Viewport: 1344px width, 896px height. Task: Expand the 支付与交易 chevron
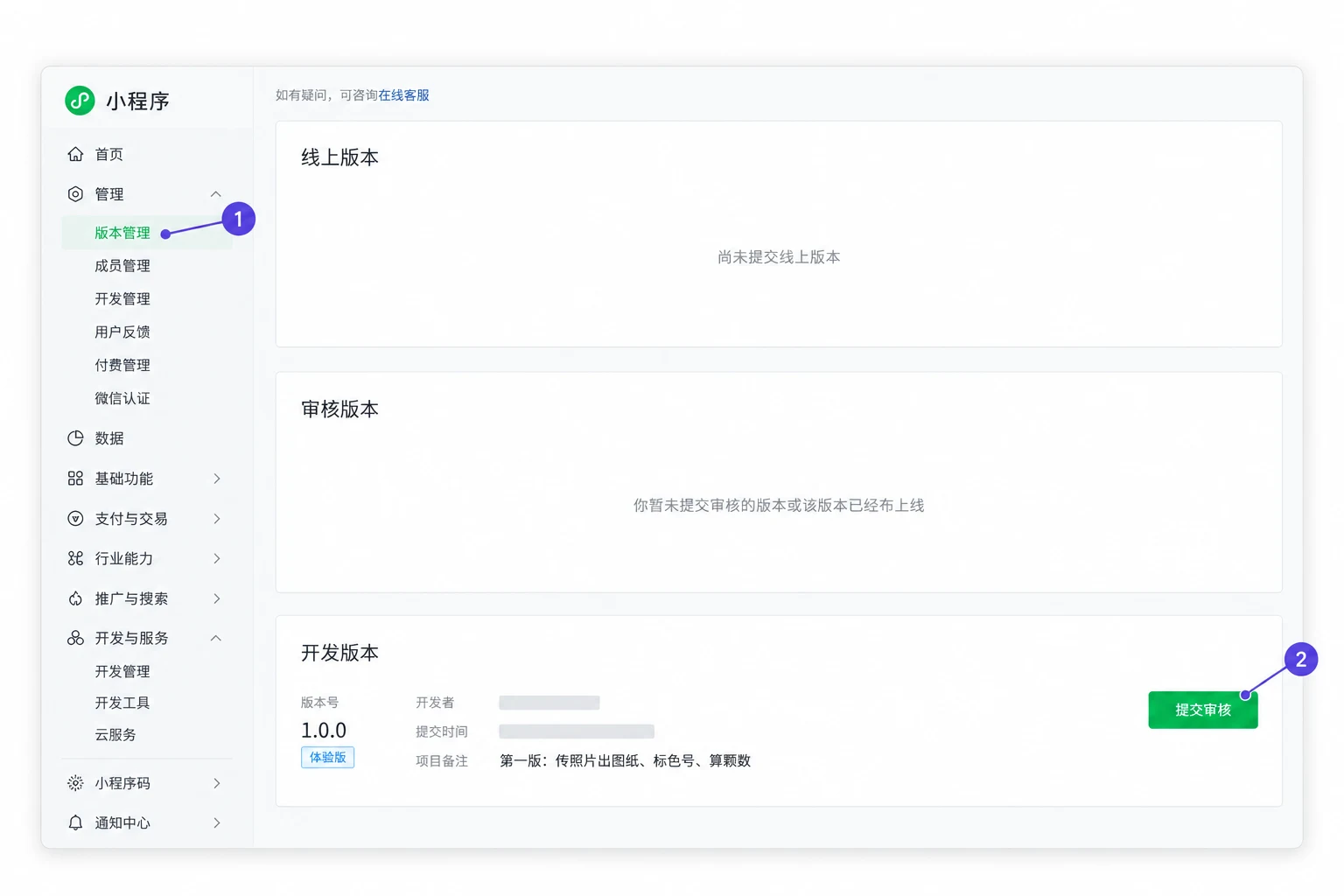click(217, 519)
